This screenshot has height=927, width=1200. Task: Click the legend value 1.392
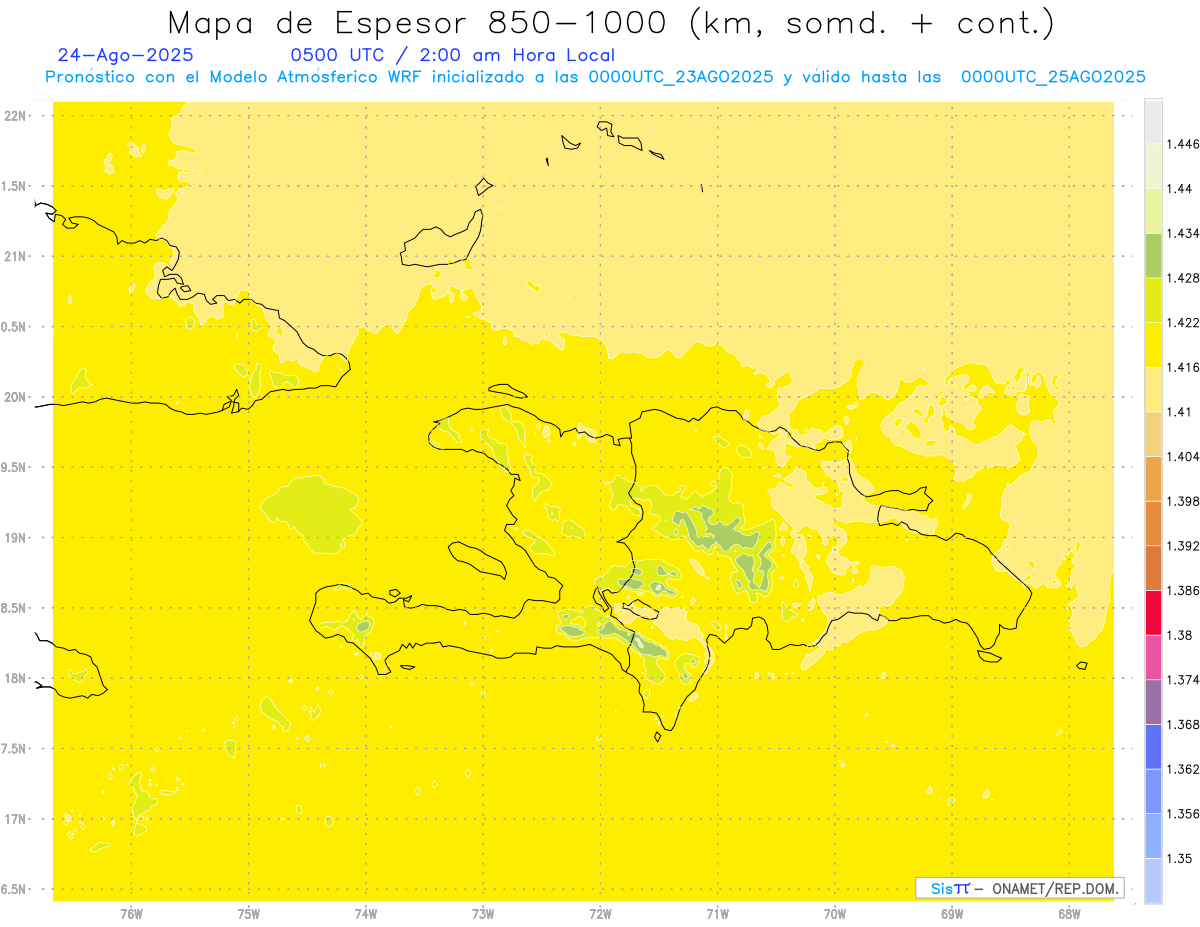1182,546
